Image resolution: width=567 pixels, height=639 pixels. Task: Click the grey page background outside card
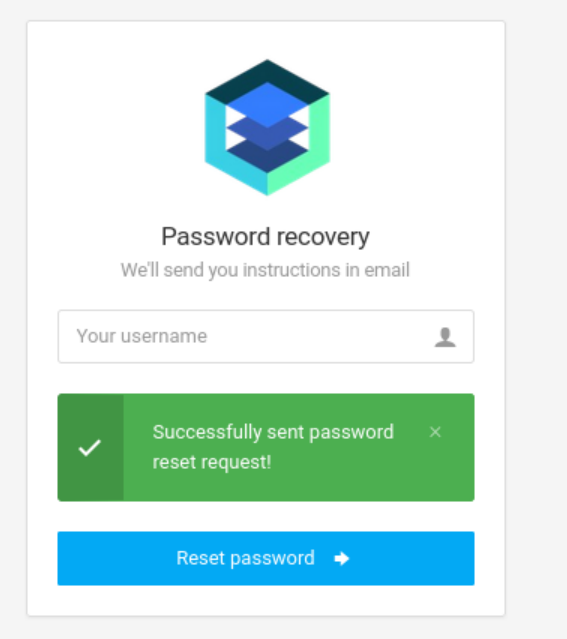536,318
